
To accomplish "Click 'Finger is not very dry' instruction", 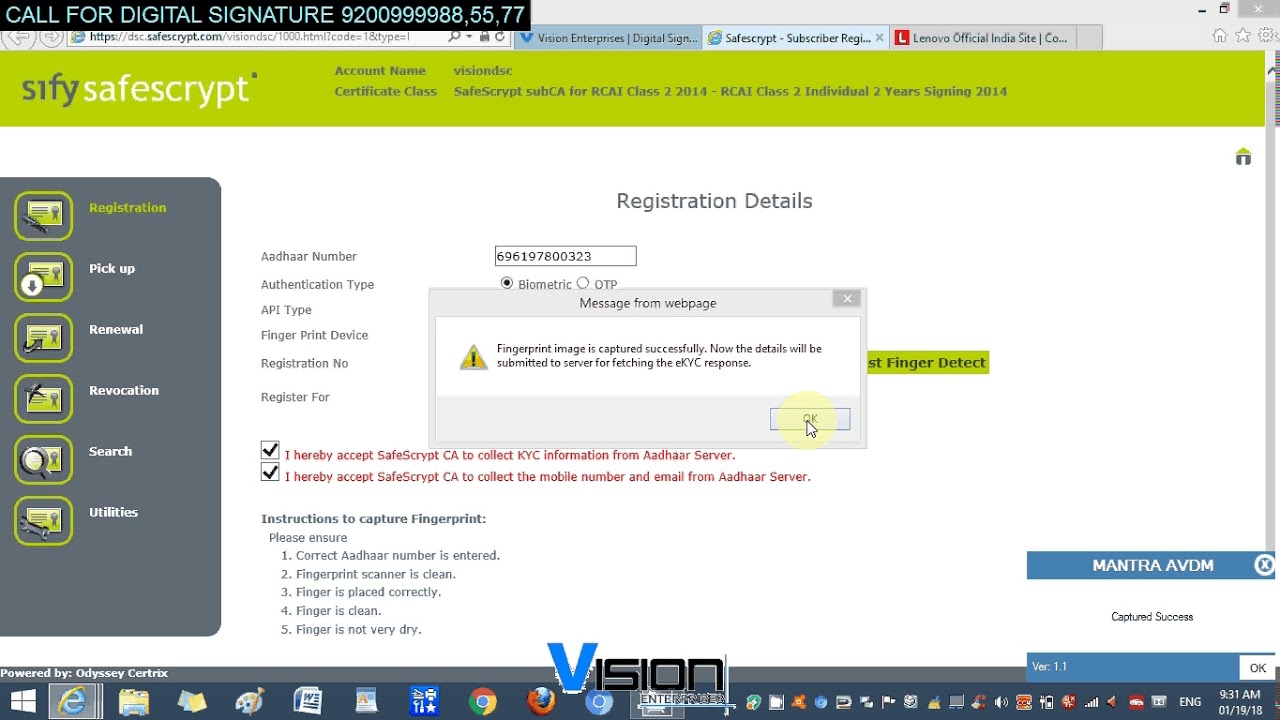I will (x=358, y=629).
